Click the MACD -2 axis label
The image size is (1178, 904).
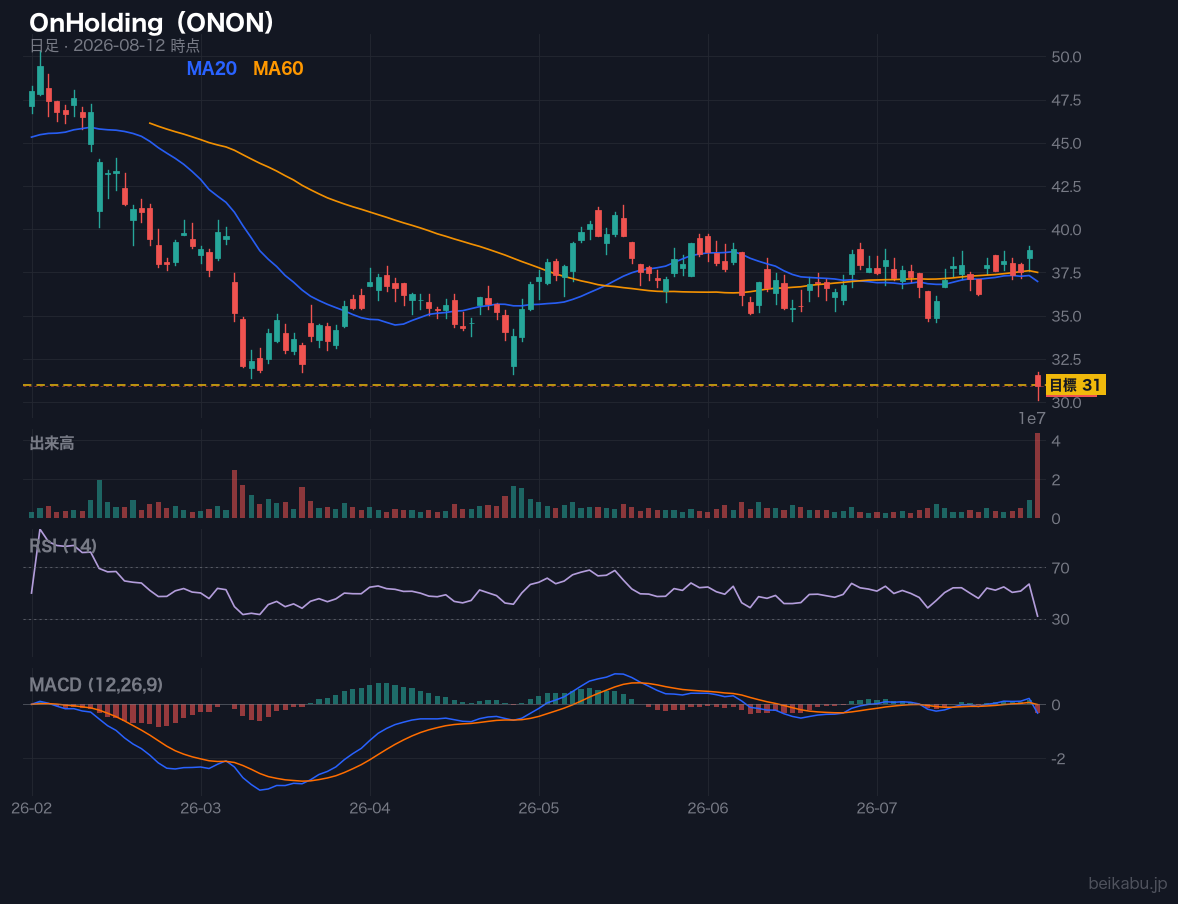[x=1059, y=759]
